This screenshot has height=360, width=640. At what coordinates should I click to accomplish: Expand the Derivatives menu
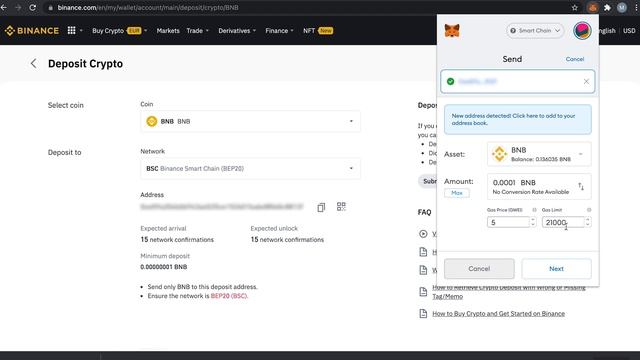(237, 31)
